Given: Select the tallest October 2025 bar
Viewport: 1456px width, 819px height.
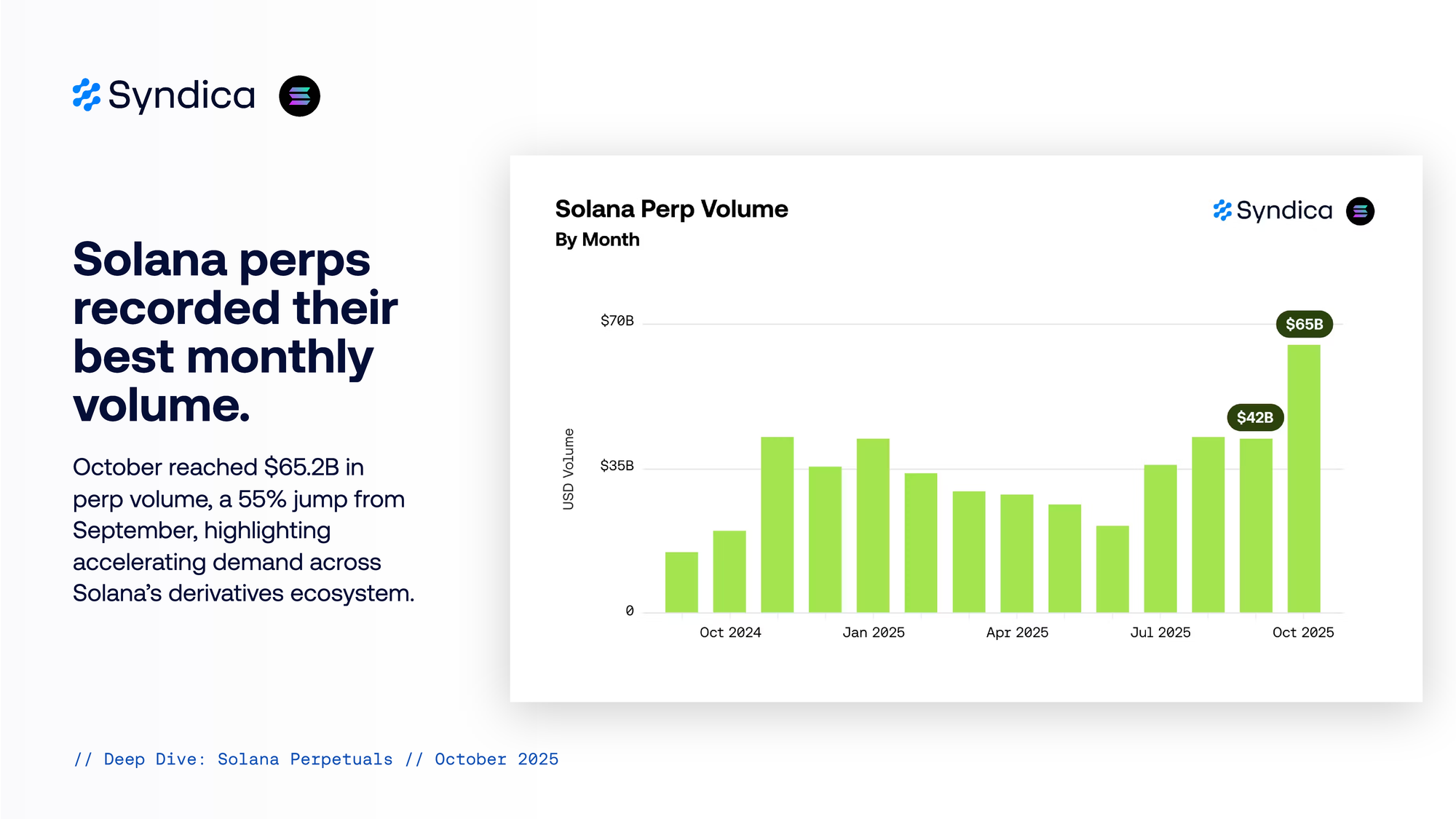Looking at the screenshot, I should (1303, 478).
